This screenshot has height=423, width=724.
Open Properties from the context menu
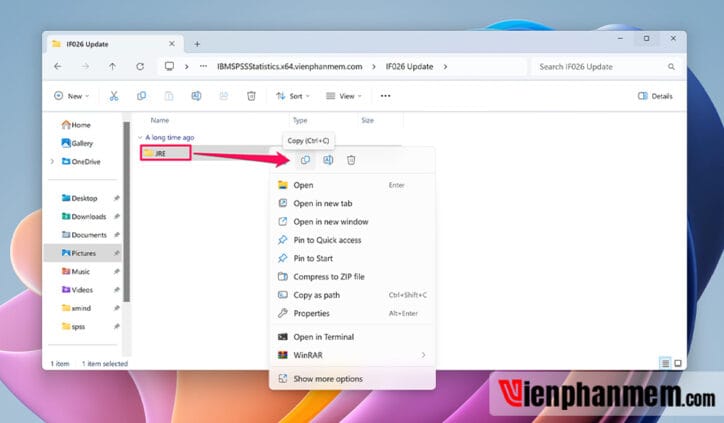352,314
